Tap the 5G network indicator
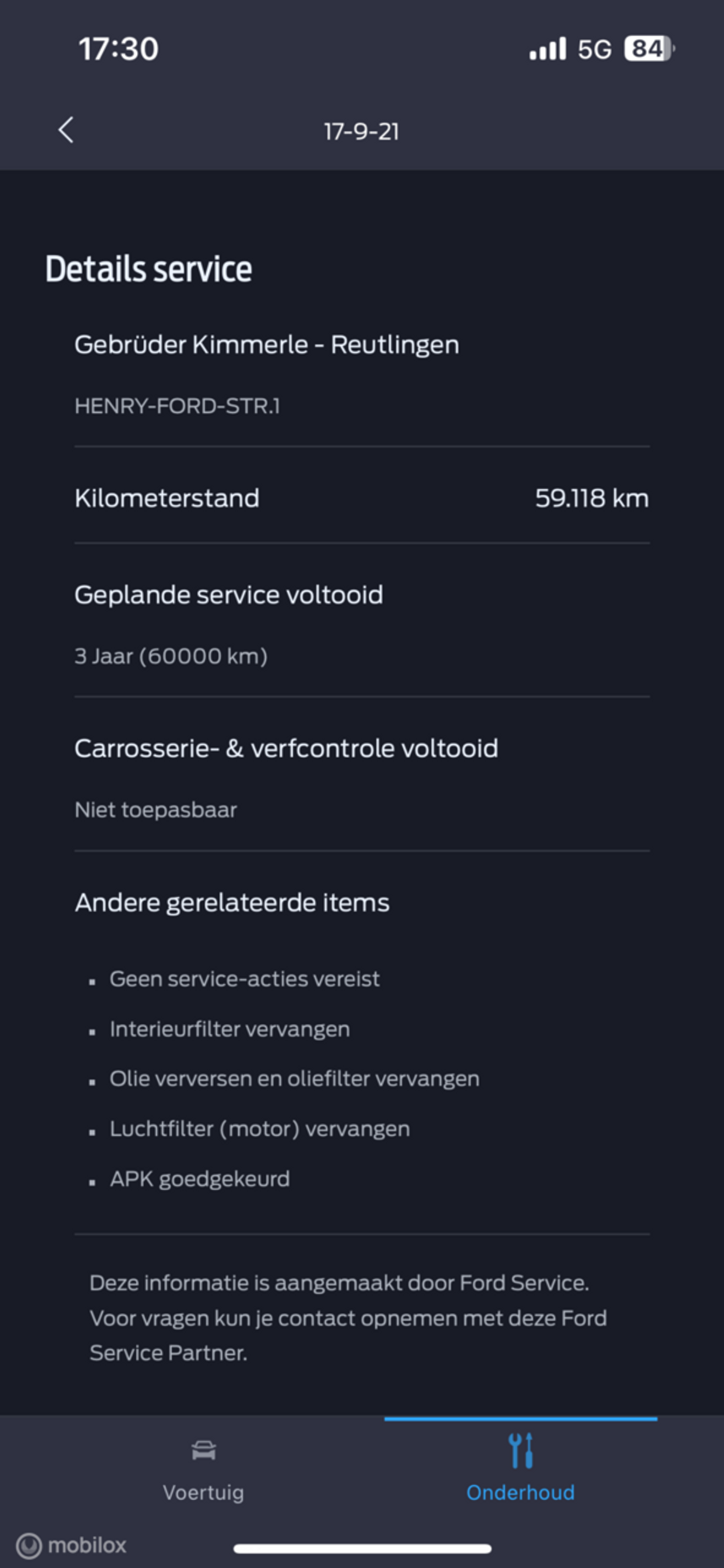The width and height of the screenshot is (724, 1568). click(x=594, y=49)
